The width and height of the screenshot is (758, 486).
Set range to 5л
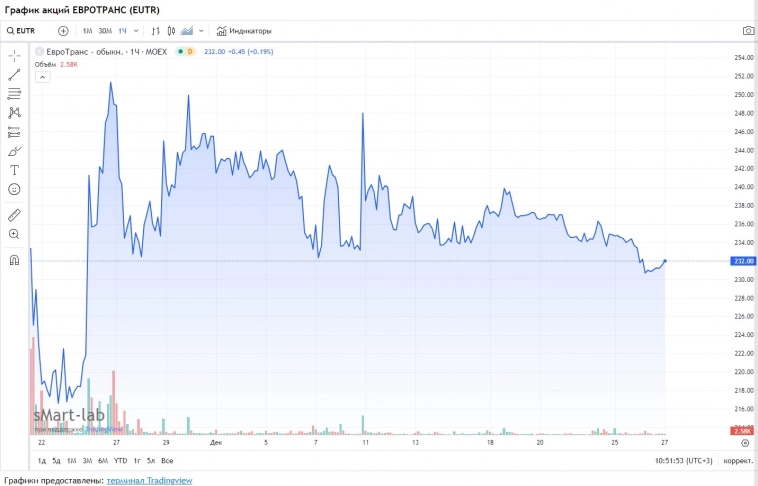(151, 461)
